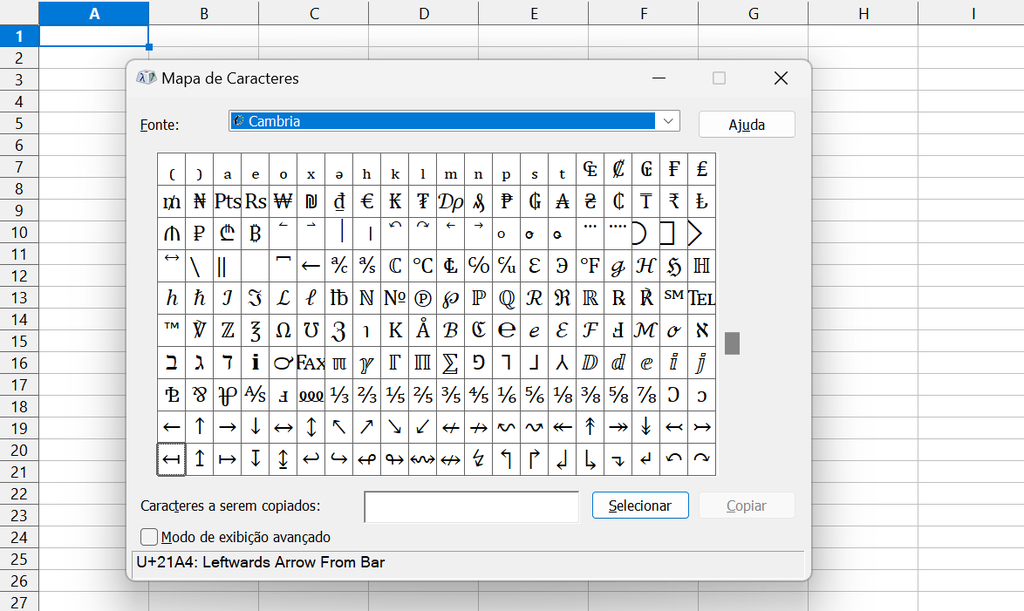Select the degree Celsius ℃ symbol
1024x611 pixels.
423,266
